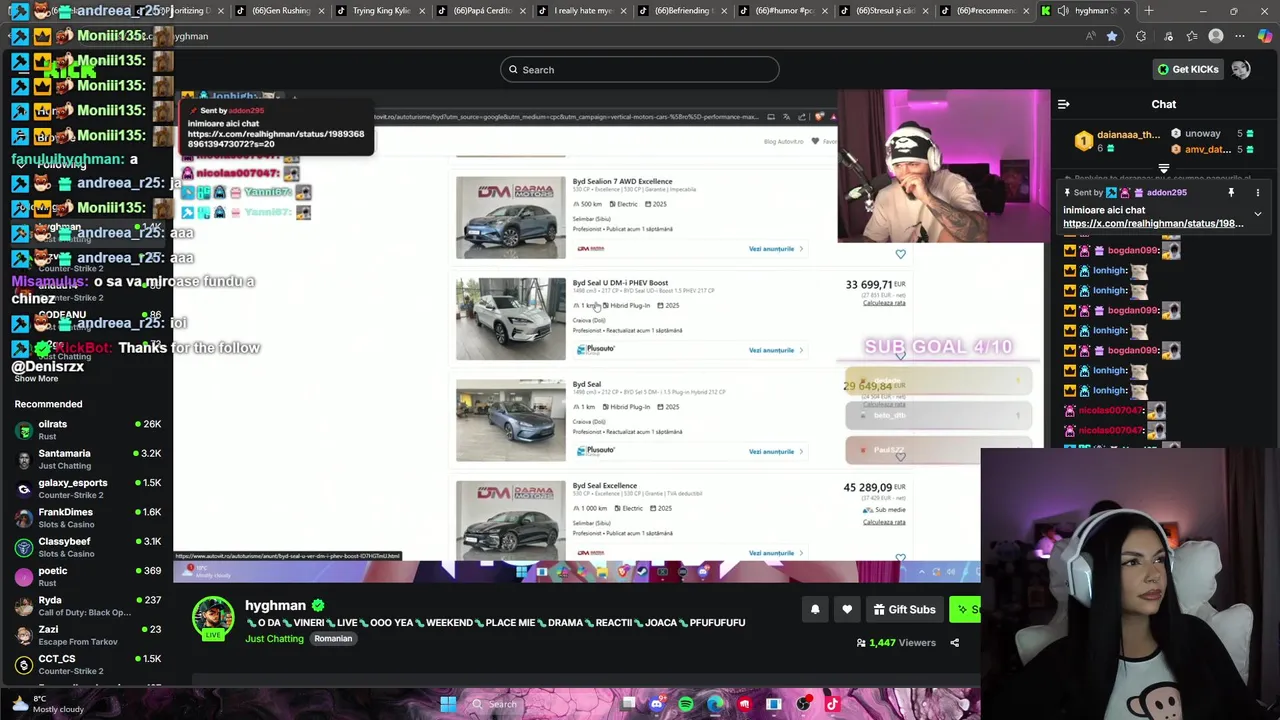
Task: Open recommended channel galaxy_esports
Action: click(88, 488)
